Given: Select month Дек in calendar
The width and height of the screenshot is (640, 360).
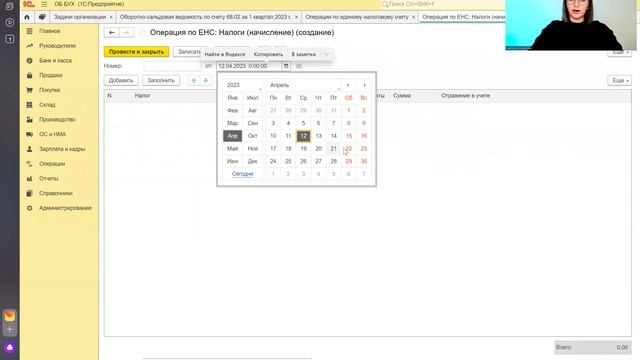Looking at the screenshot, I should click(253, 161).
